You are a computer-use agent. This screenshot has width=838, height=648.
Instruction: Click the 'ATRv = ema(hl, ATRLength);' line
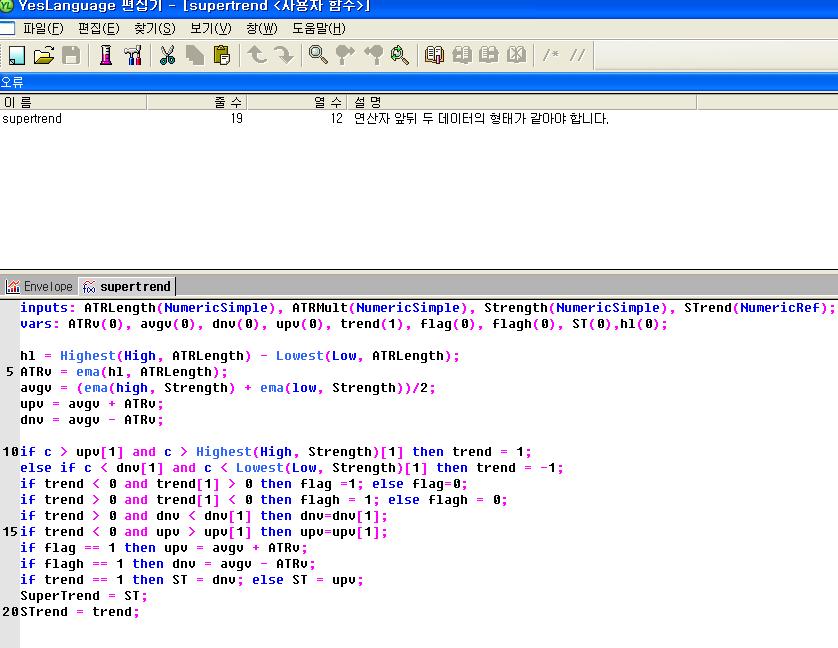124,372
